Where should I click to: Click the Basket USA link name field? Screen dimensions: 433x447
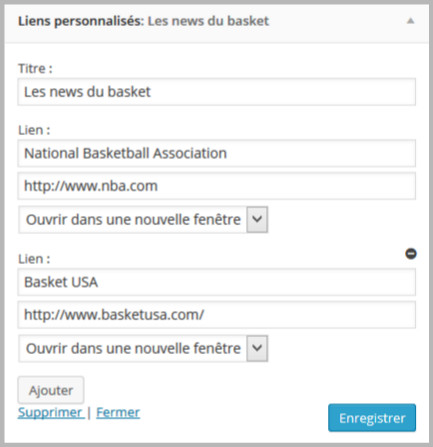click(x=217, y=282)
